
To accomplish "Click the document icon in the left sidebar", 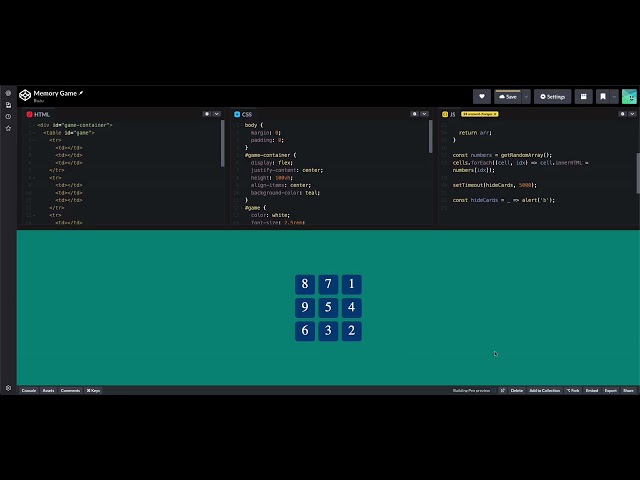I will click(8, 105).
